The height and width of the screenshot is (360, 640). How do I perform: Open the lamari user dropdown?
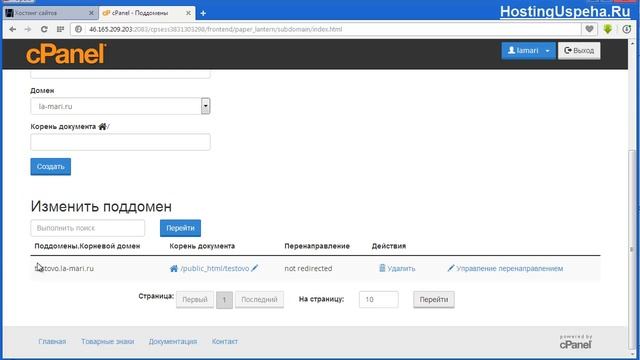tap(528, 51)
